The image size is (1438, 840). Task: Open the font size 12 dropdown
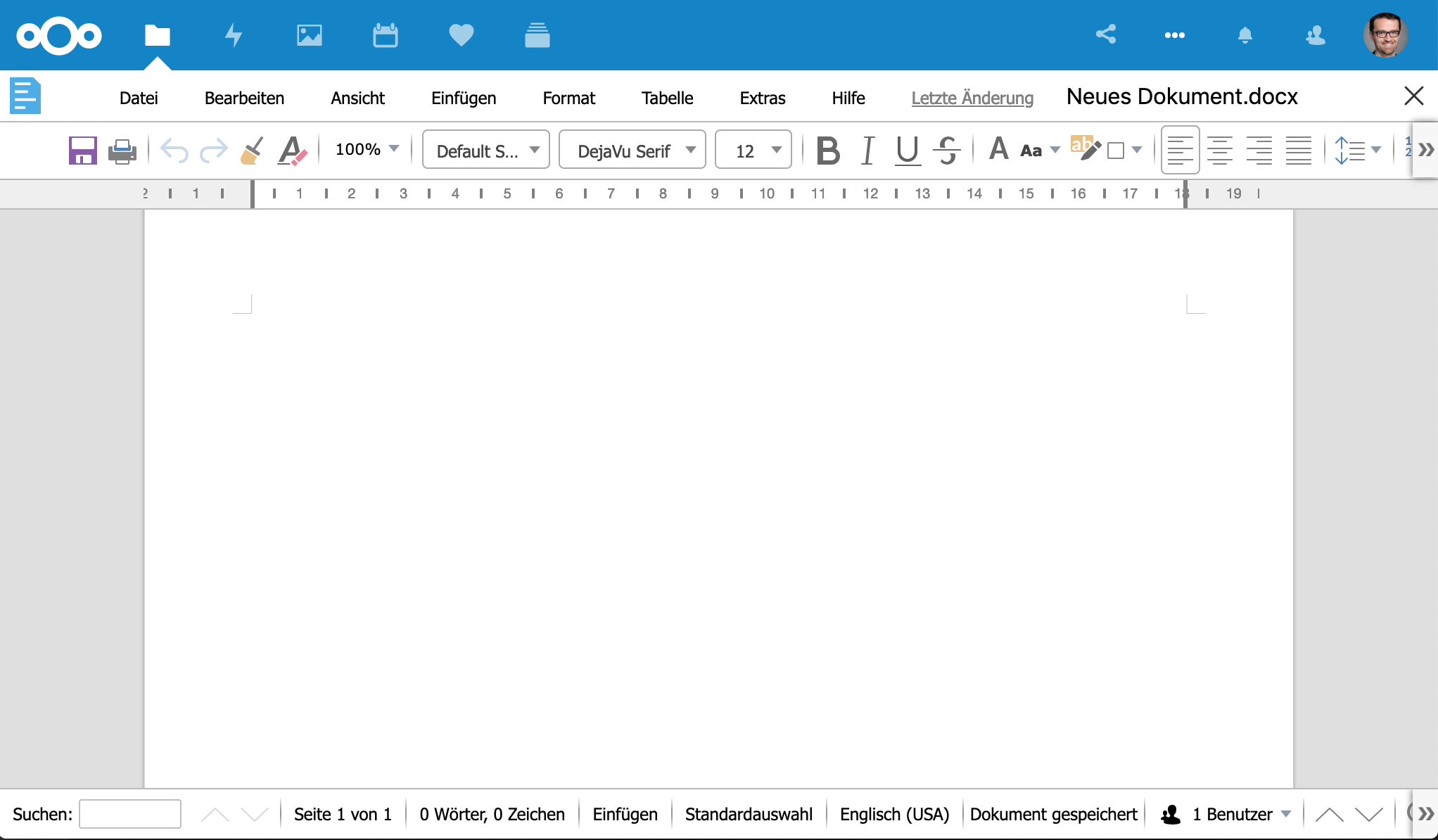click(x=753, y=151)
